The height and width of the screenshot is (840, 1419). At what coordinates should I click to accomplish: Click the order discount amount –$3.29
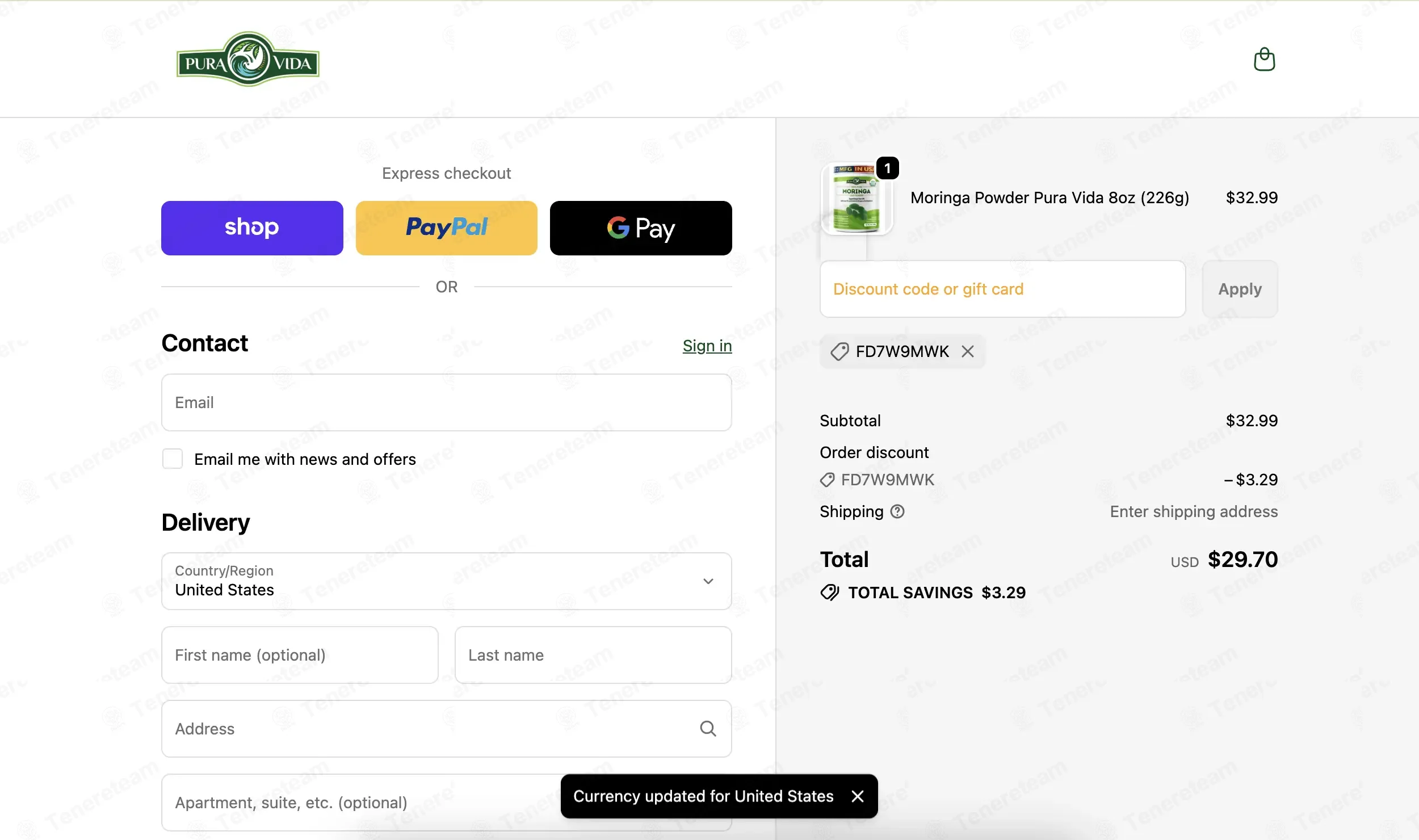pyautogui.click(x=1251, y=480)
